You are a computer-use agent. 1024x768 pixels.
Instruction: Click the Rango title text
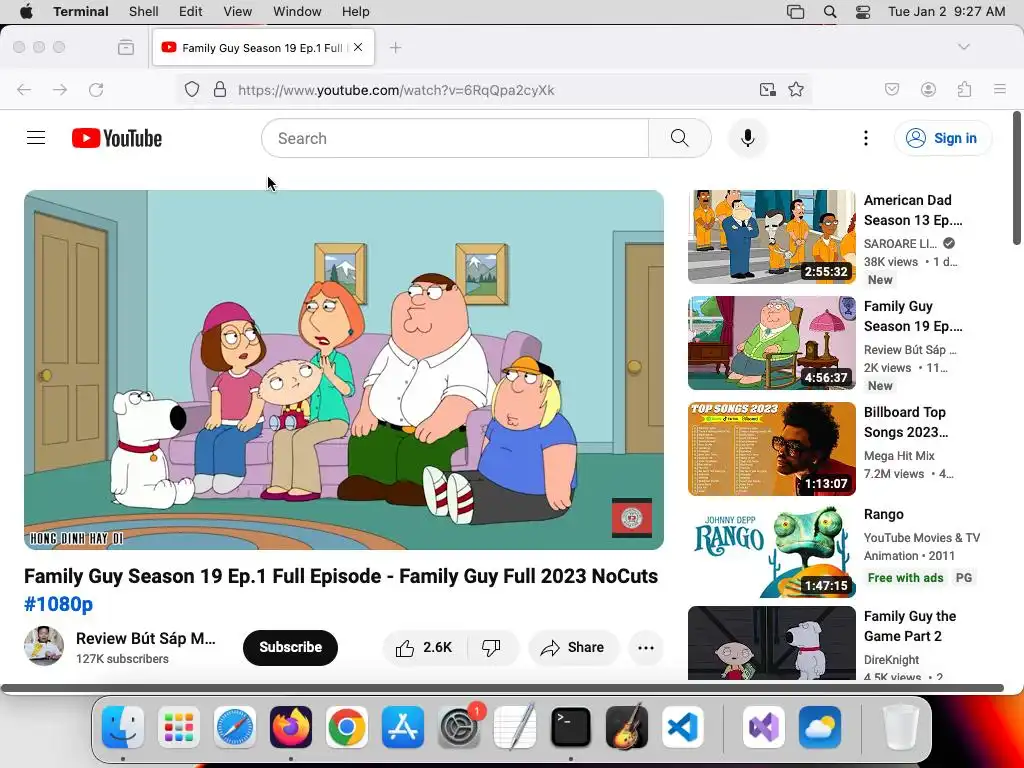(884, 514)
